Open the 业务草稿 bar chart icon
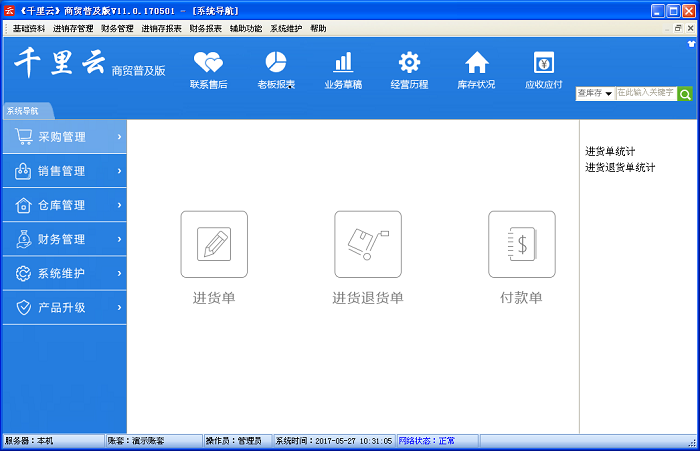The image size is (700, 451). pyautogui.click(x=343, y=63)
